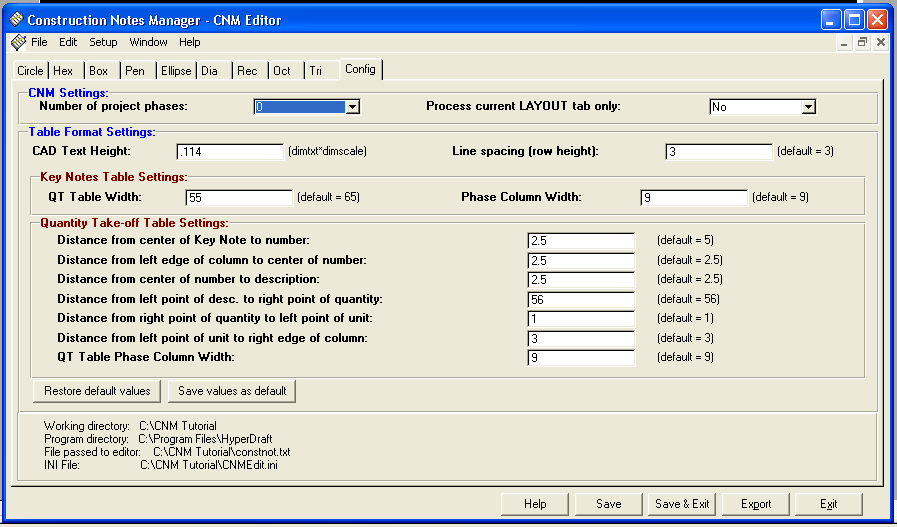Close the inner MDI document window
Screen dimensions: 897x527
pyautogui.click(x=880, y=43)
